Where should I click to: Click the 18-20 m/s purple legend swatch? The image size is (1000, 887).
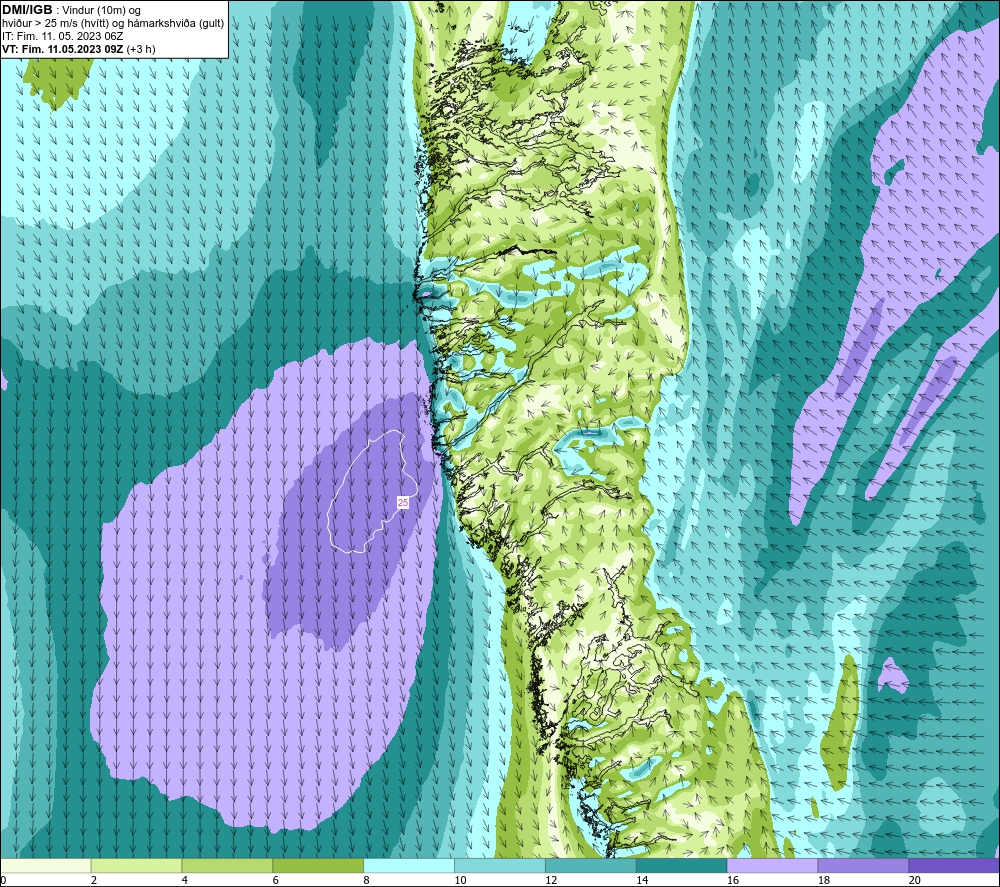pos(863,865)
